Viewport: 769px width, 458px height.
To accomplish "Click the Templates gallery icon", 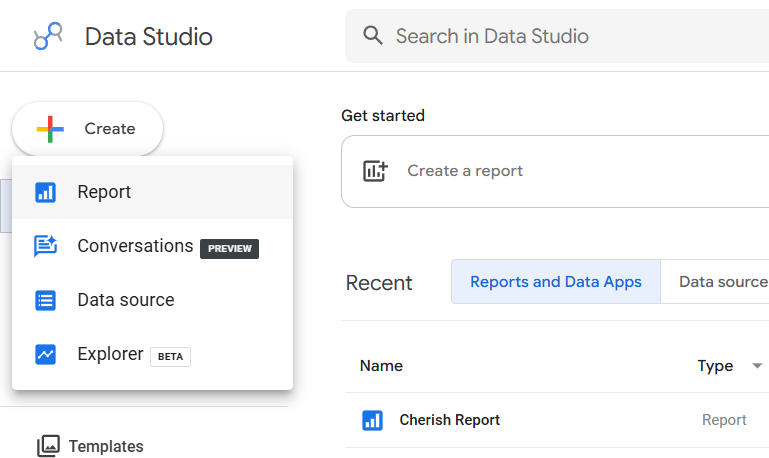I will (49, 446).
